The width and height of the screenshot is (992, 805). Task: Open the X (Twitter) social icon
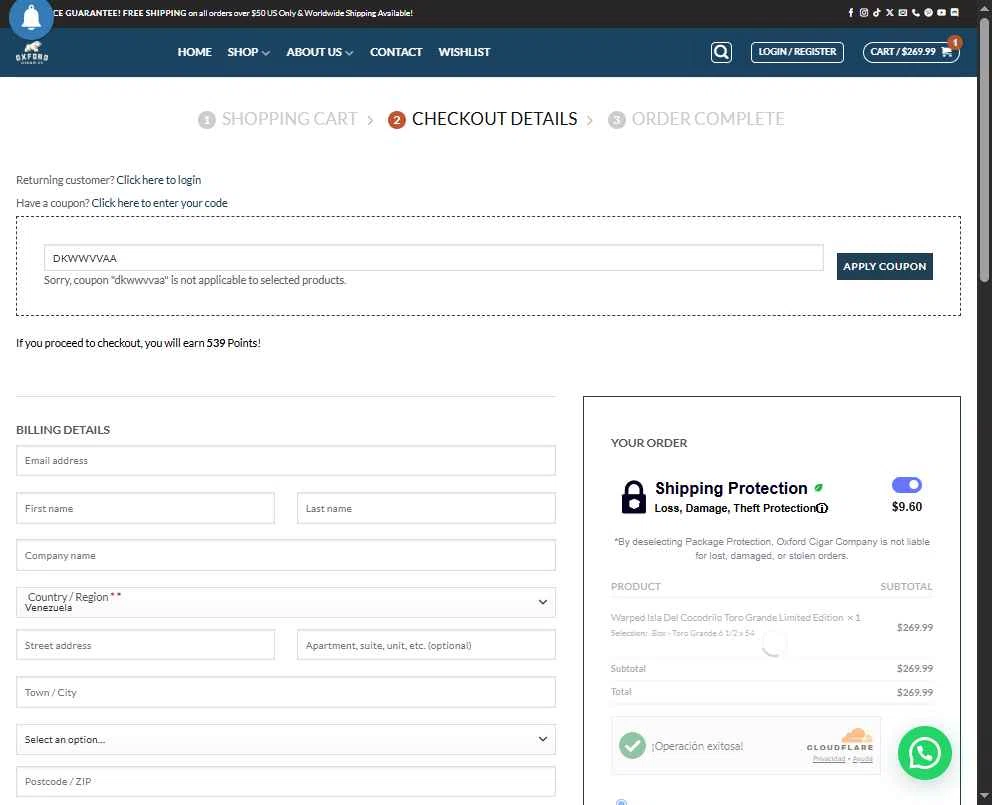(890, 13)
